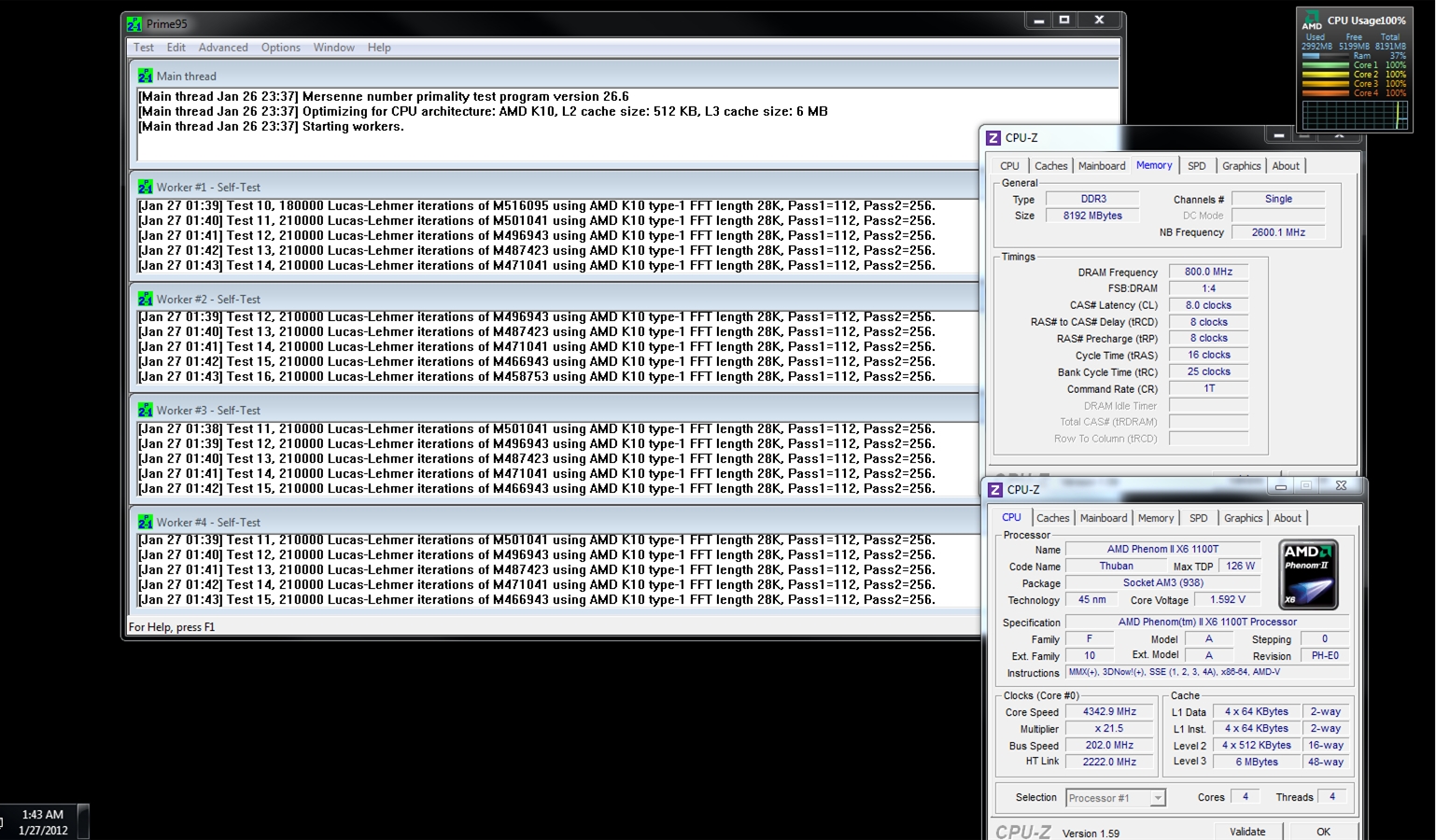Open SPD tab in front CPU-Z window
This screenshot has width=1436, height=840.
(x=1199, y=518)
